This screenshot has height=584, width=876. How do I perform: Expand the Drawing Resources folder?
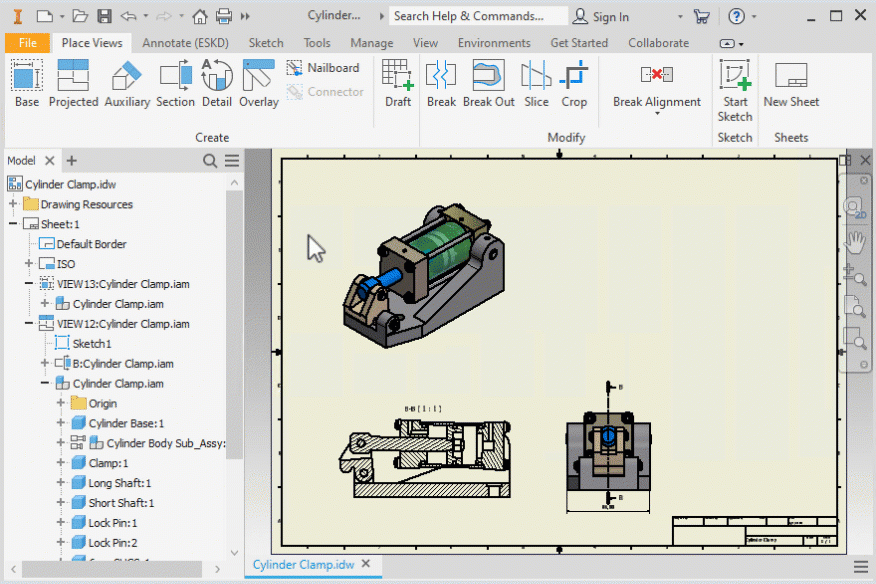(13, 204)
